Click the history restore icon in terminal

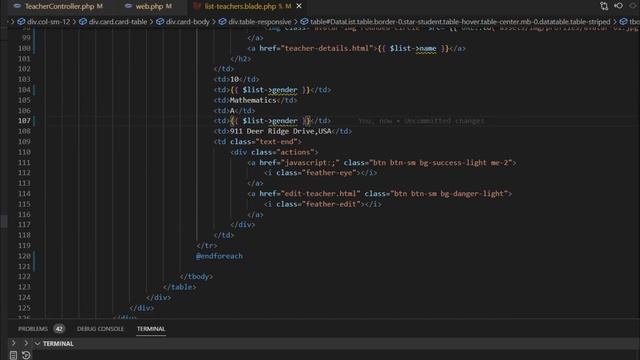pos(27,355)
